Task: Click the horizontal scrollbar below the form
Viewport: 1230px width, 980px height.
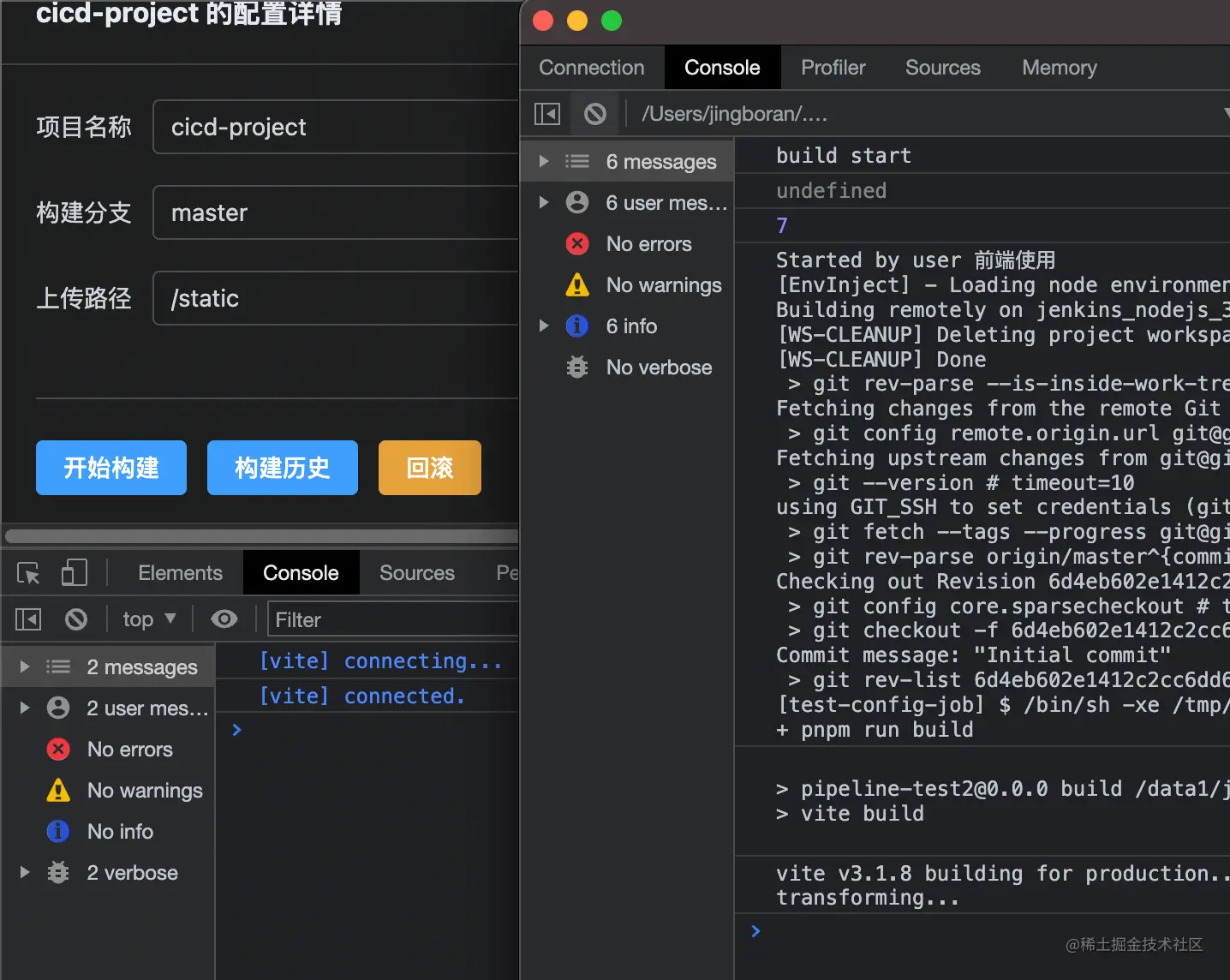Action: pos(262,536)
